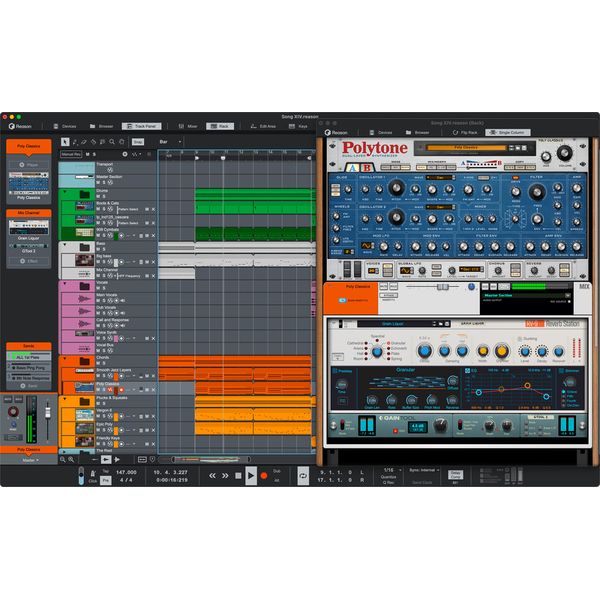Viewport: 600px width, 600px height.
Task: Click zoom in magnifier below track list
Action: click(71, 460)
